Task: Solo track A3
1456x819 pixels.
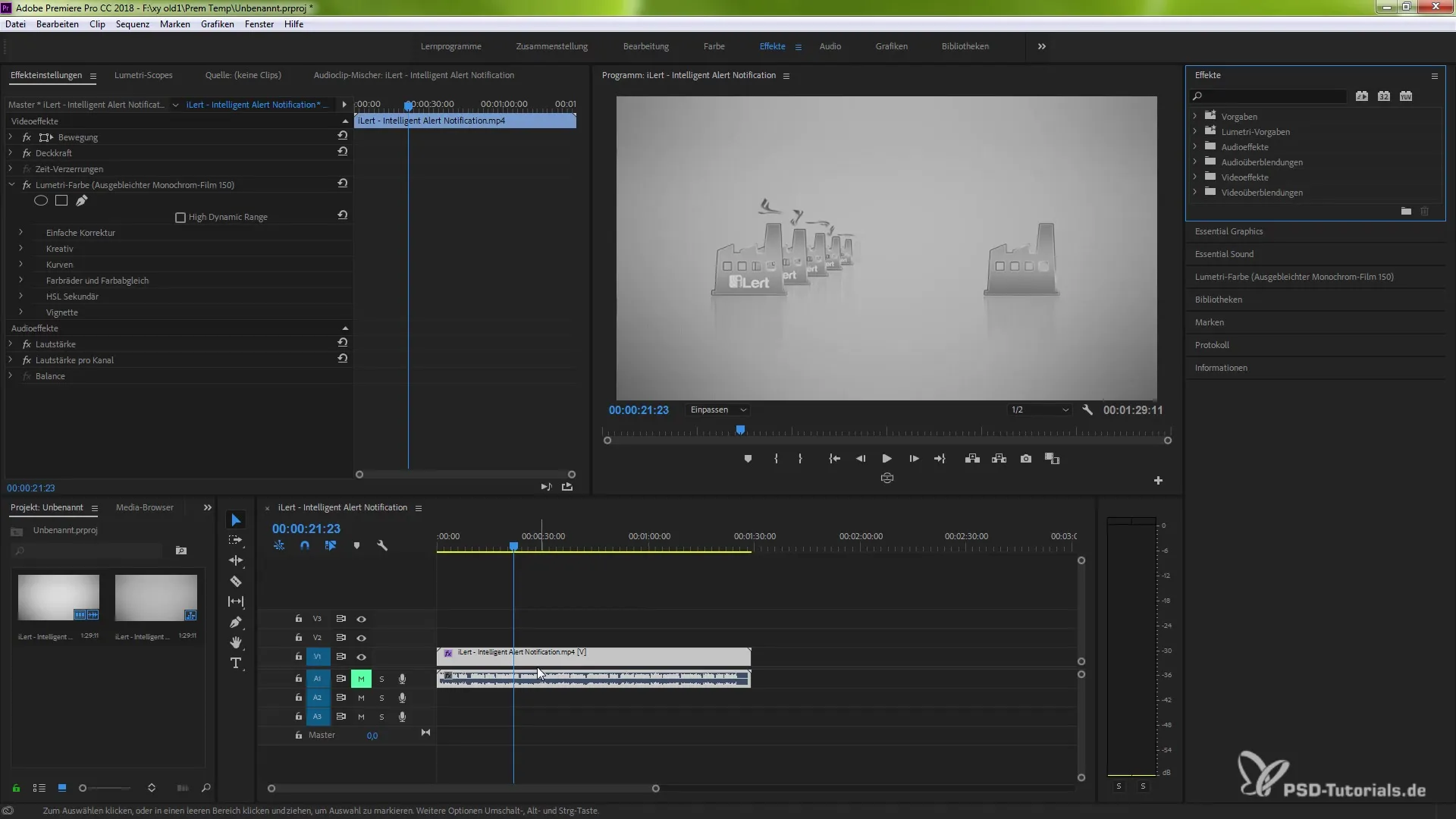Action: point(381,717)
